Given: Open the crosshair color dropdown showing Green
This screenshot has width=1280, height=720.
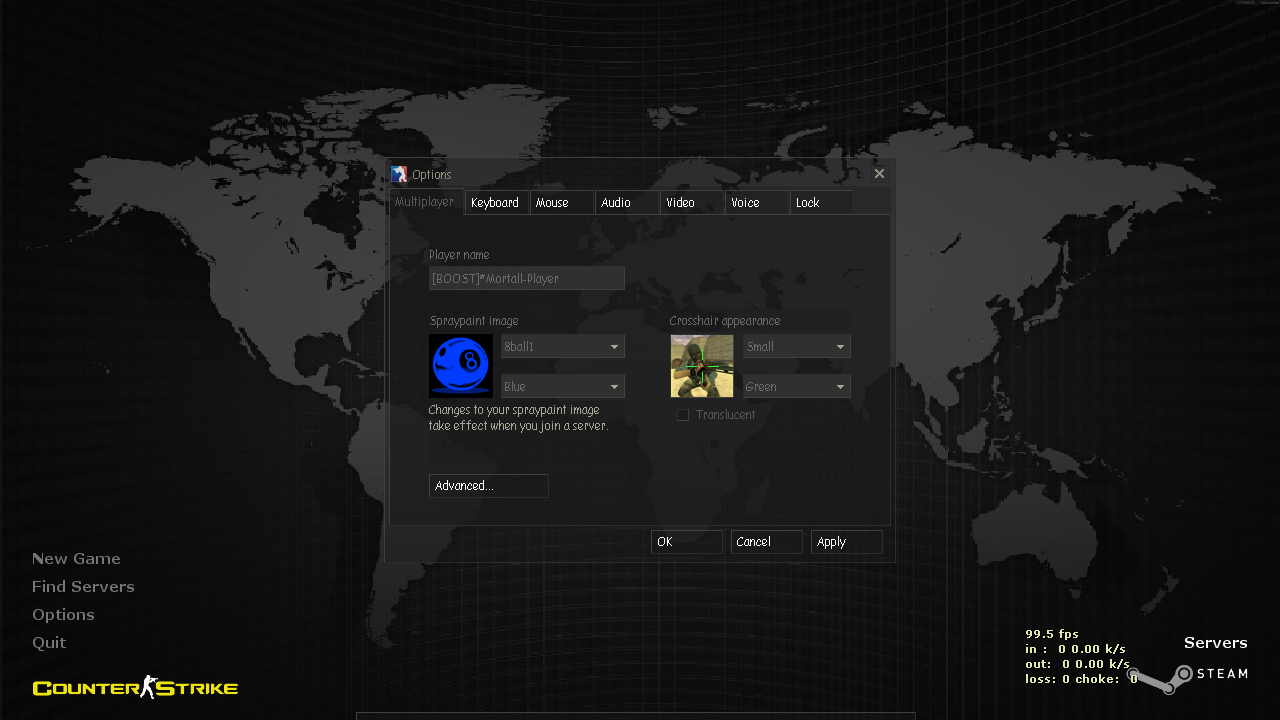Looking at the screenshot, I should (796, 386).
